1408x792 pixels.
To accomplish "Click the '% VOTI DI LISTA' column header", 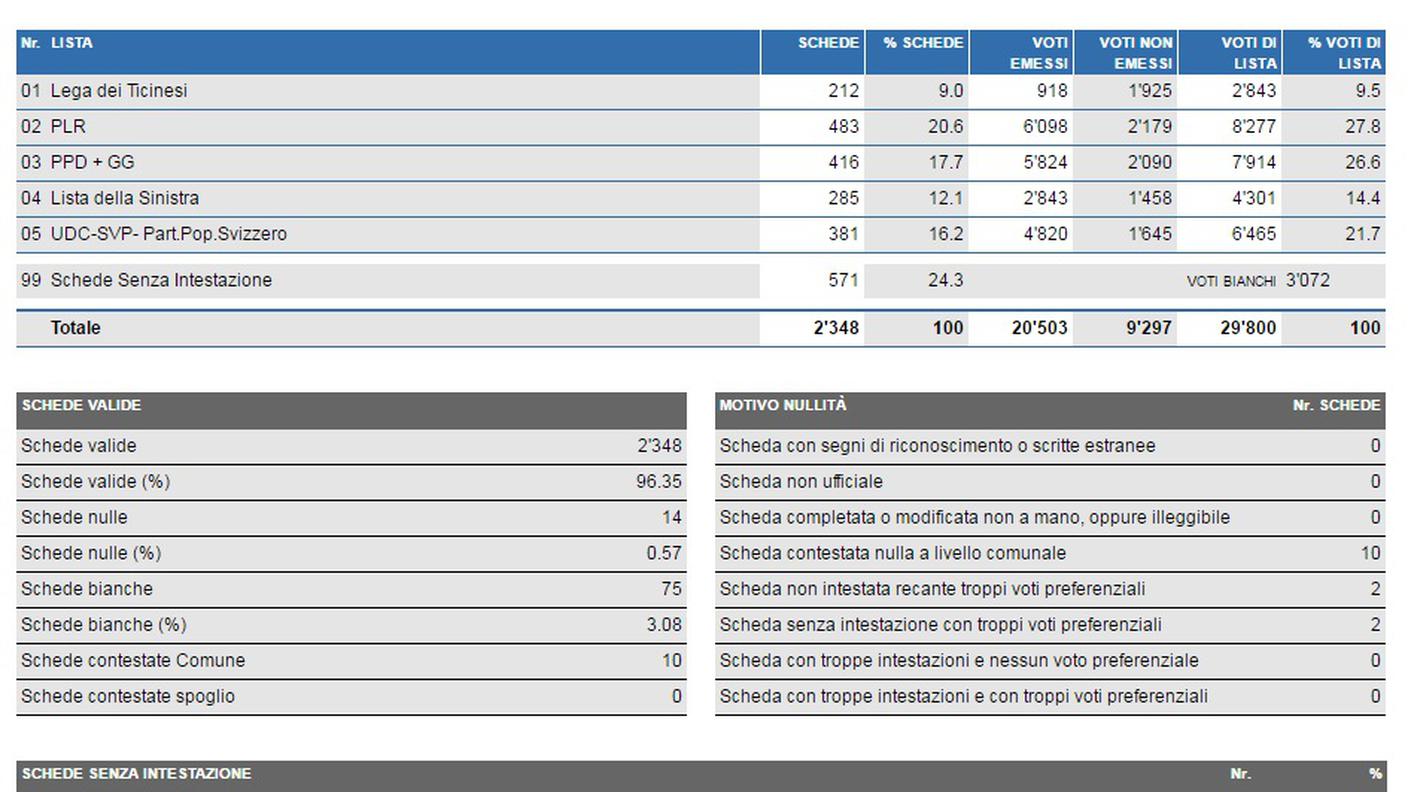I will (1344, 53).
